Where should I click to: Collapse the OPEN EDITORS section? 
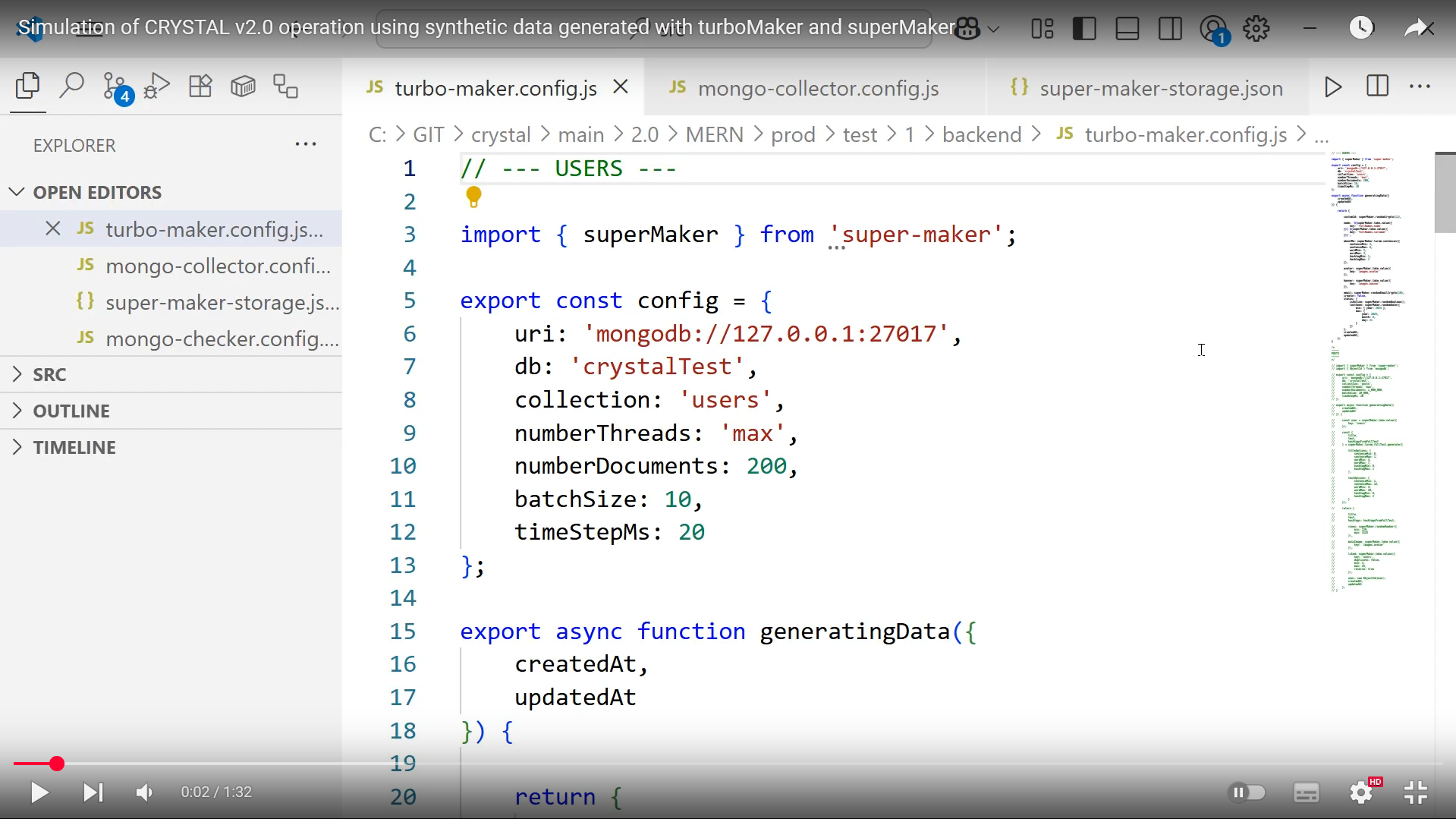[171, 192]
